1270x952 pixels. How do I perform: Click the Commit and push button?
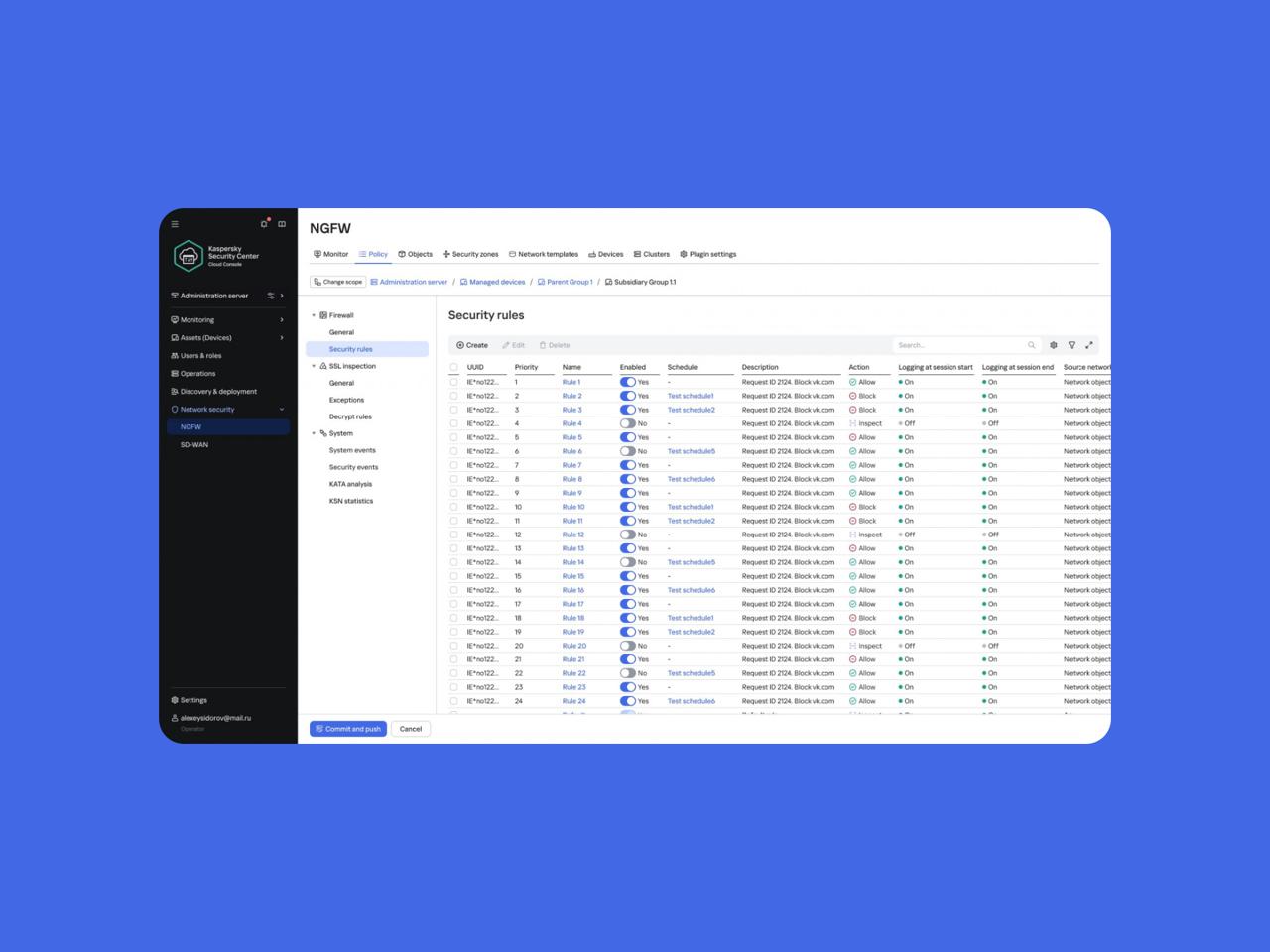[348, 729]
